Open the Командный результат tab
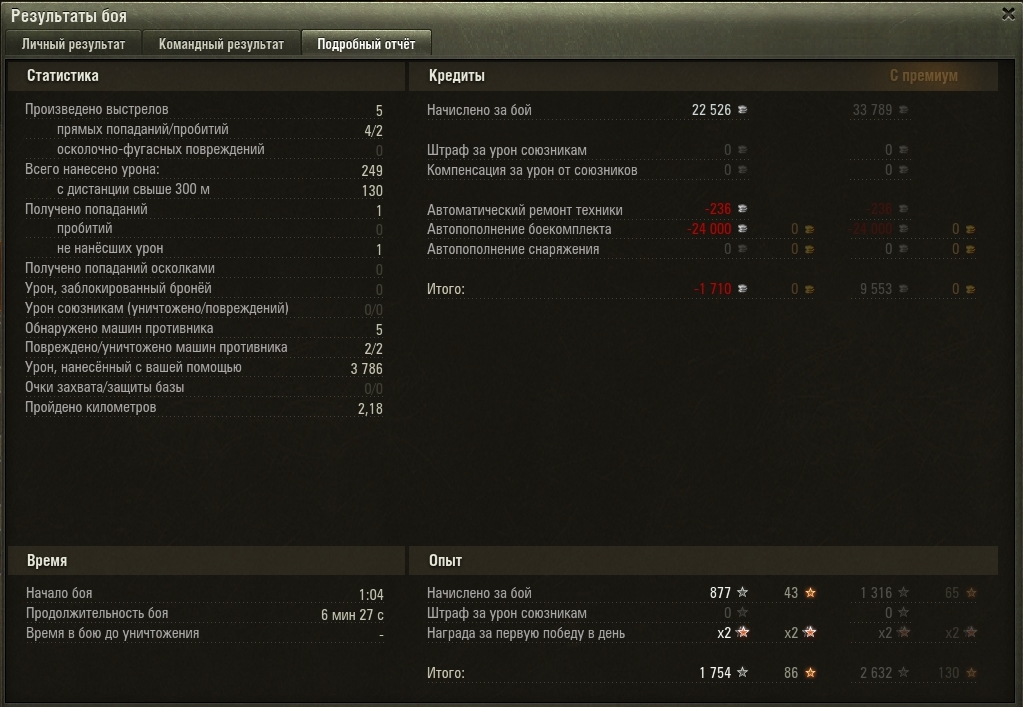1023x707 pixels. click(x=221, y=44)
